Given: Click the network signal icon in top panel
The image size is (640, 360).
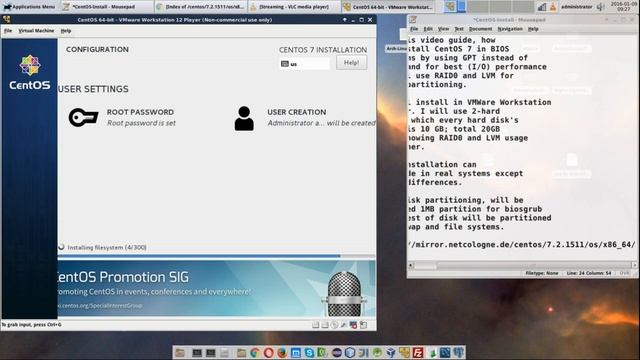Looking at the screenshot, I should pyautogui.click(x=542, y=7).
